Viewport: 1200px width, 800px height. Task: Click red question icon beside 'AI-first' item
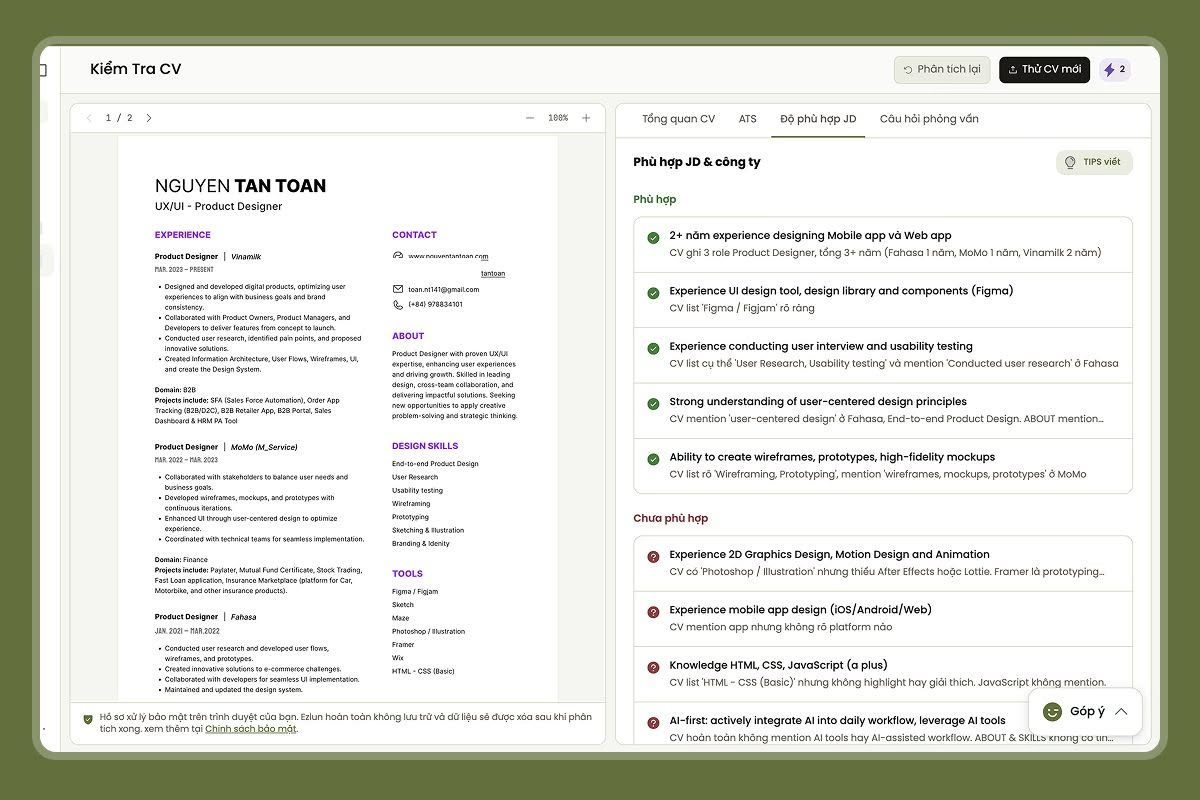point(653,722)
